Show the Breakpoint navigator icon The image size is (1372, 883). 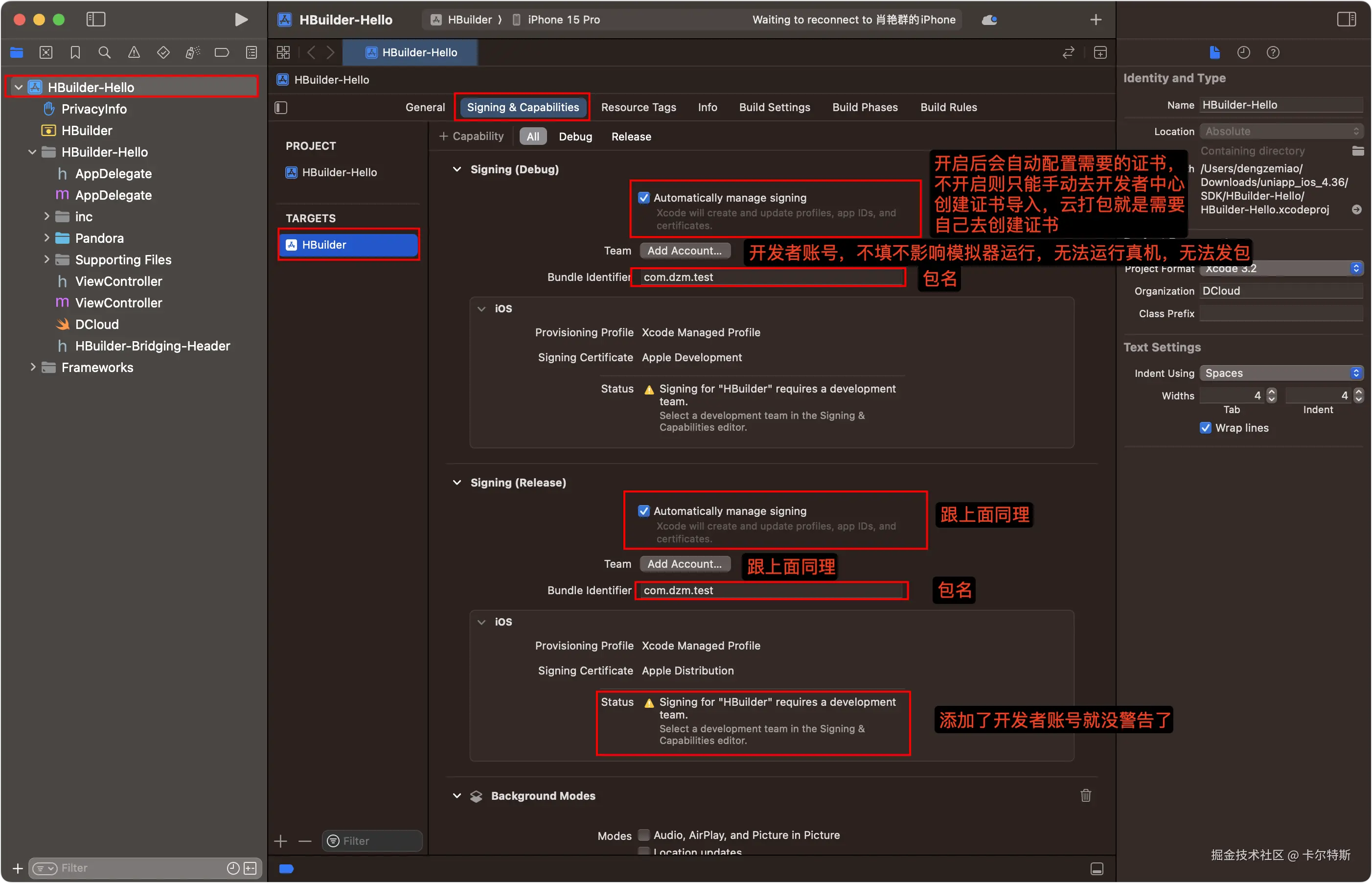tap(222, 53)
